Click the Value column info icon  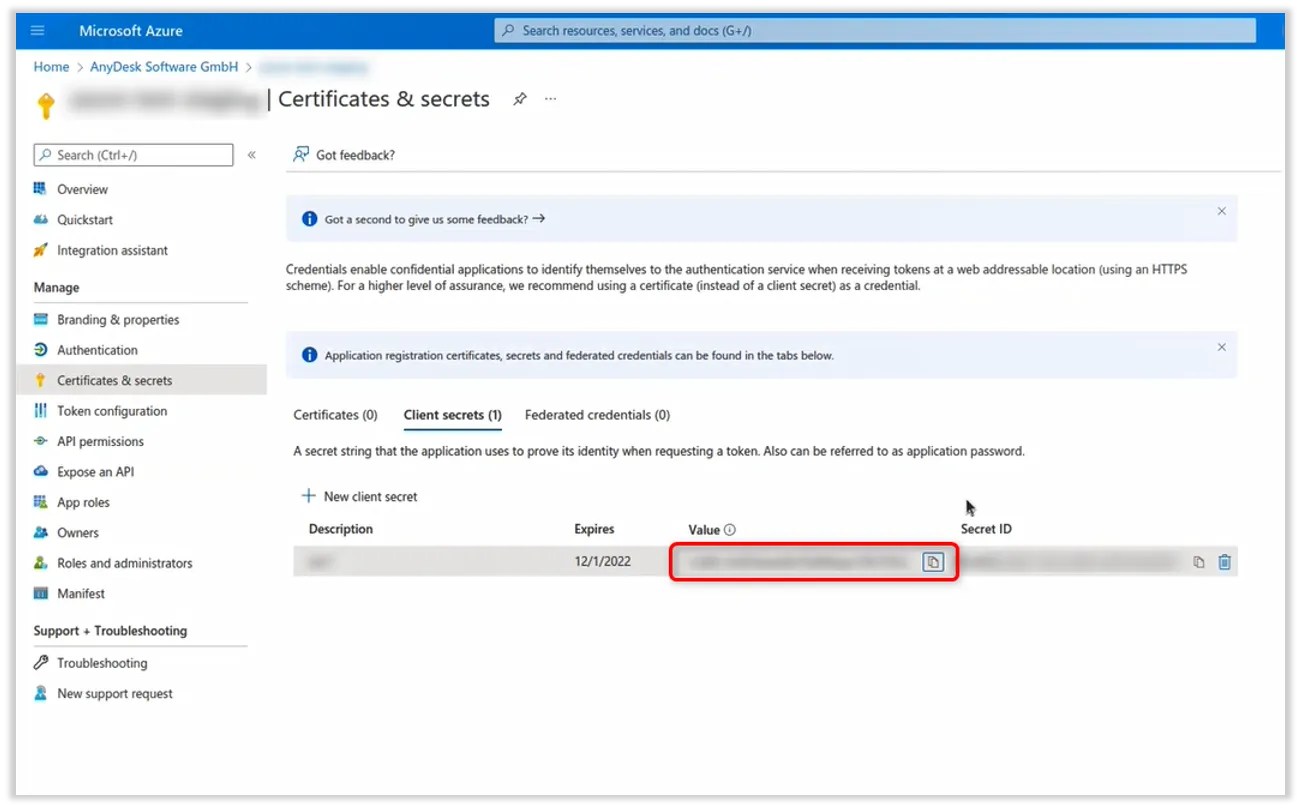click(730, 530)
